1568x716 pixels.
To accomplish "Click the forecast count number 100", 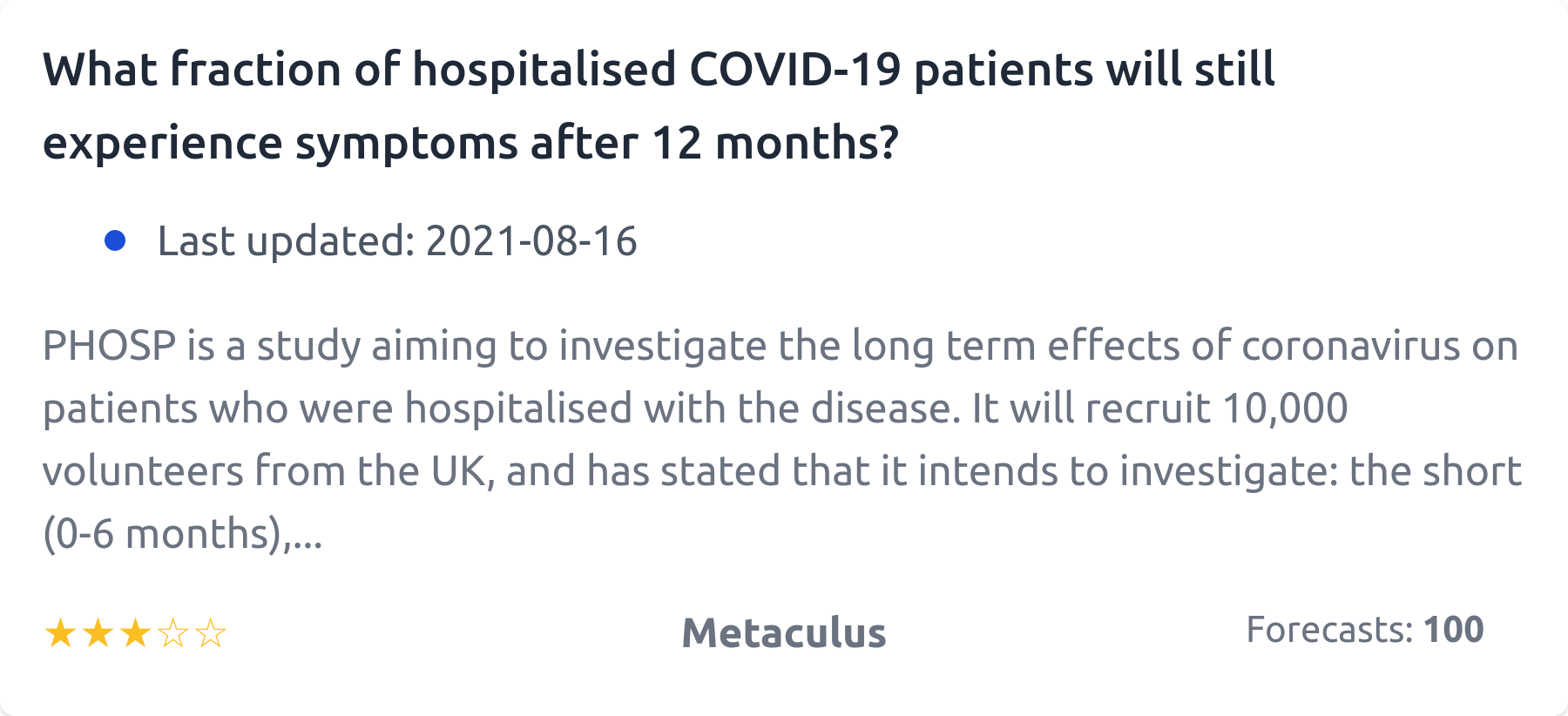I will pos(1453,630).
